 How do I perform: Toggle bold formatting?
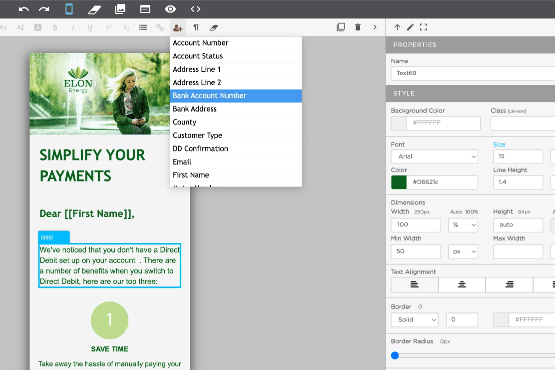[x=55, y=27]
